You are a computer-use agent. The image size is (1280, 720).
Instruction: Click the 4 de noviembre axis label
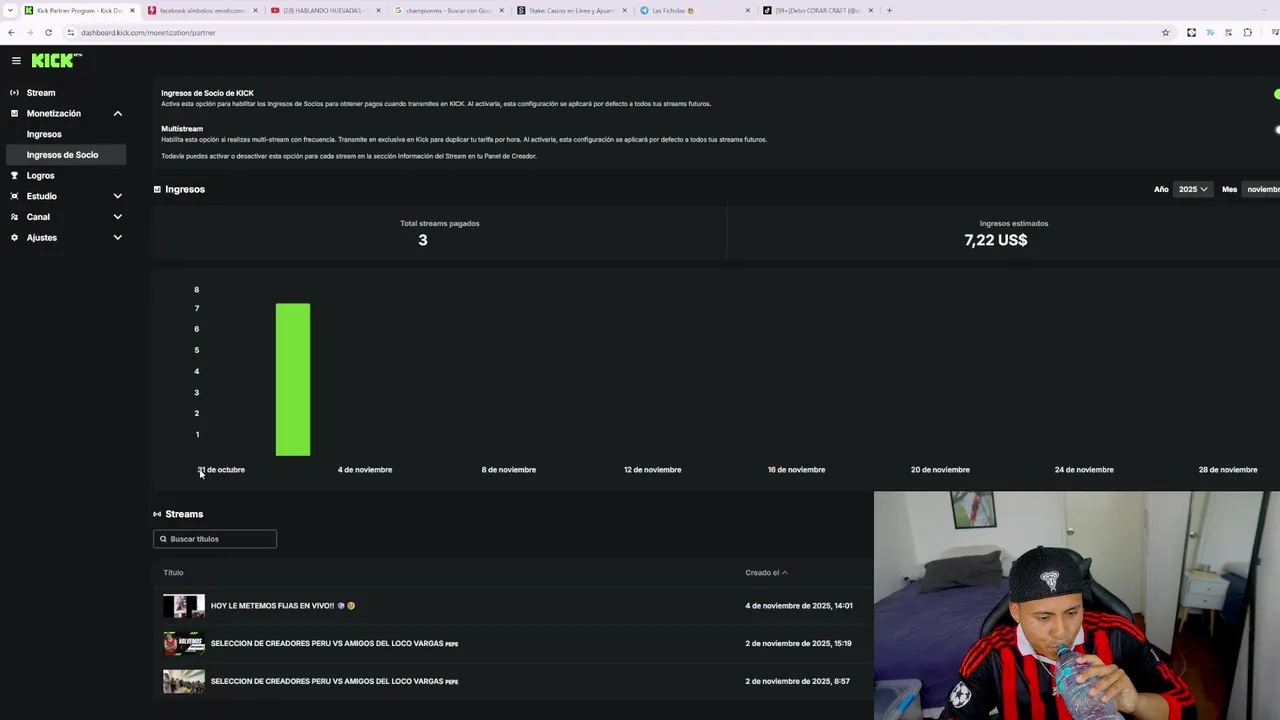(365, 470)
